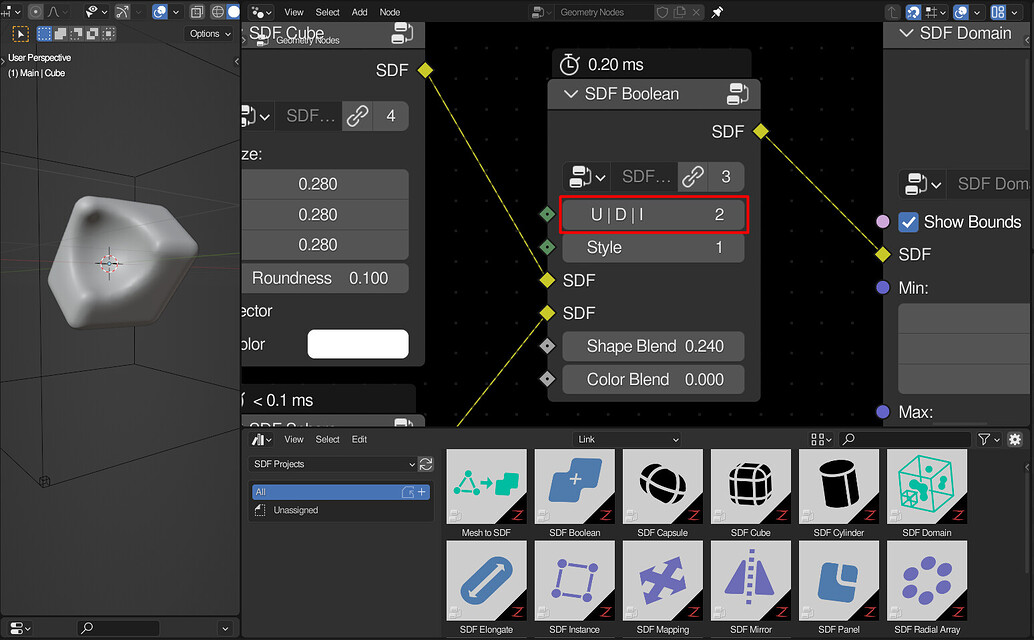Screen dimensions: 1034x640
Task: Open the SDF Projects library dropdown
Action: coord(333,464)
